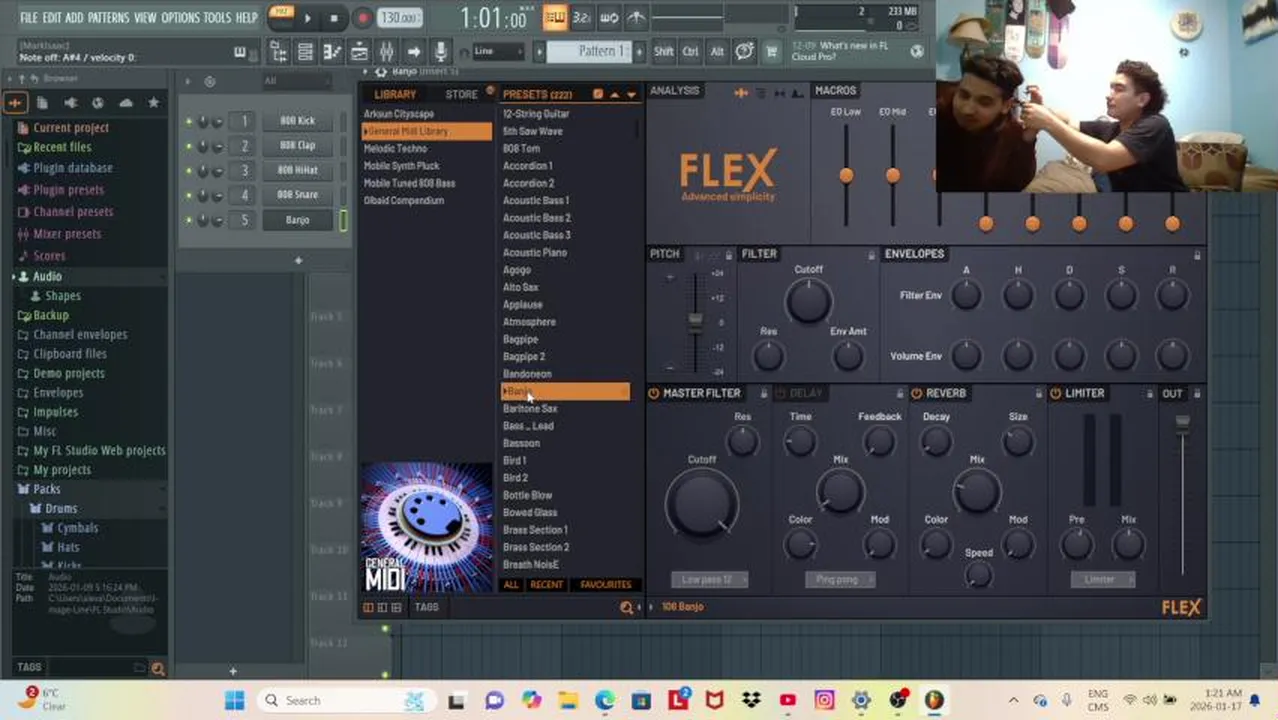Click the browser cloud icon
The width and height of the screenshot is (1278, 720).
click(125, 102)
